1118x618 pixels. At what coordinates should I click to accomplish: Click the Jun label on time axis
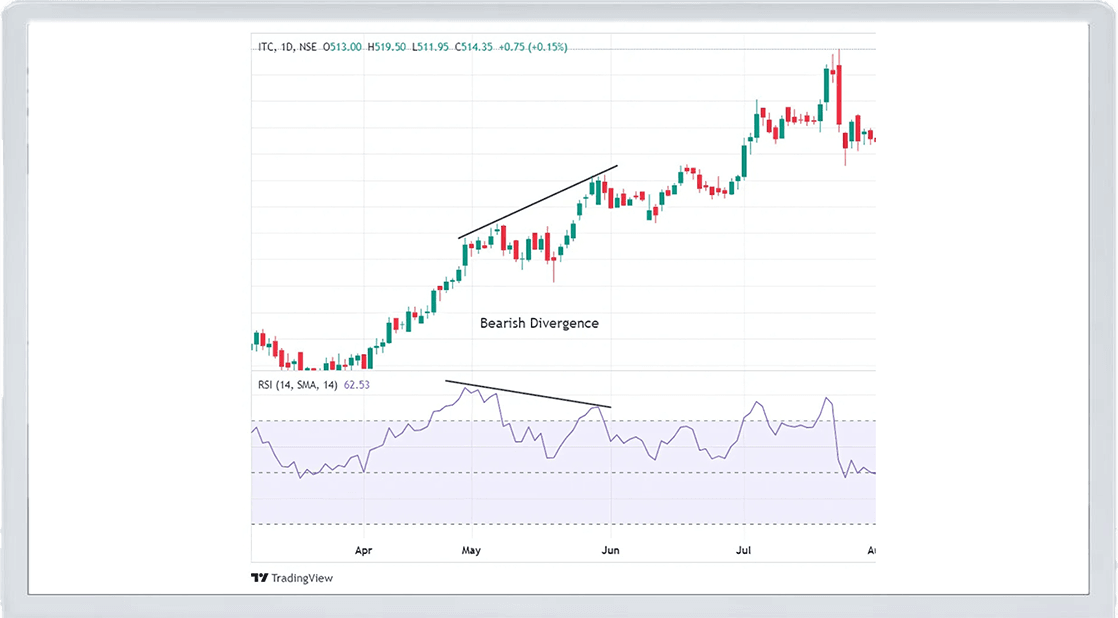(x=610, y=550)
